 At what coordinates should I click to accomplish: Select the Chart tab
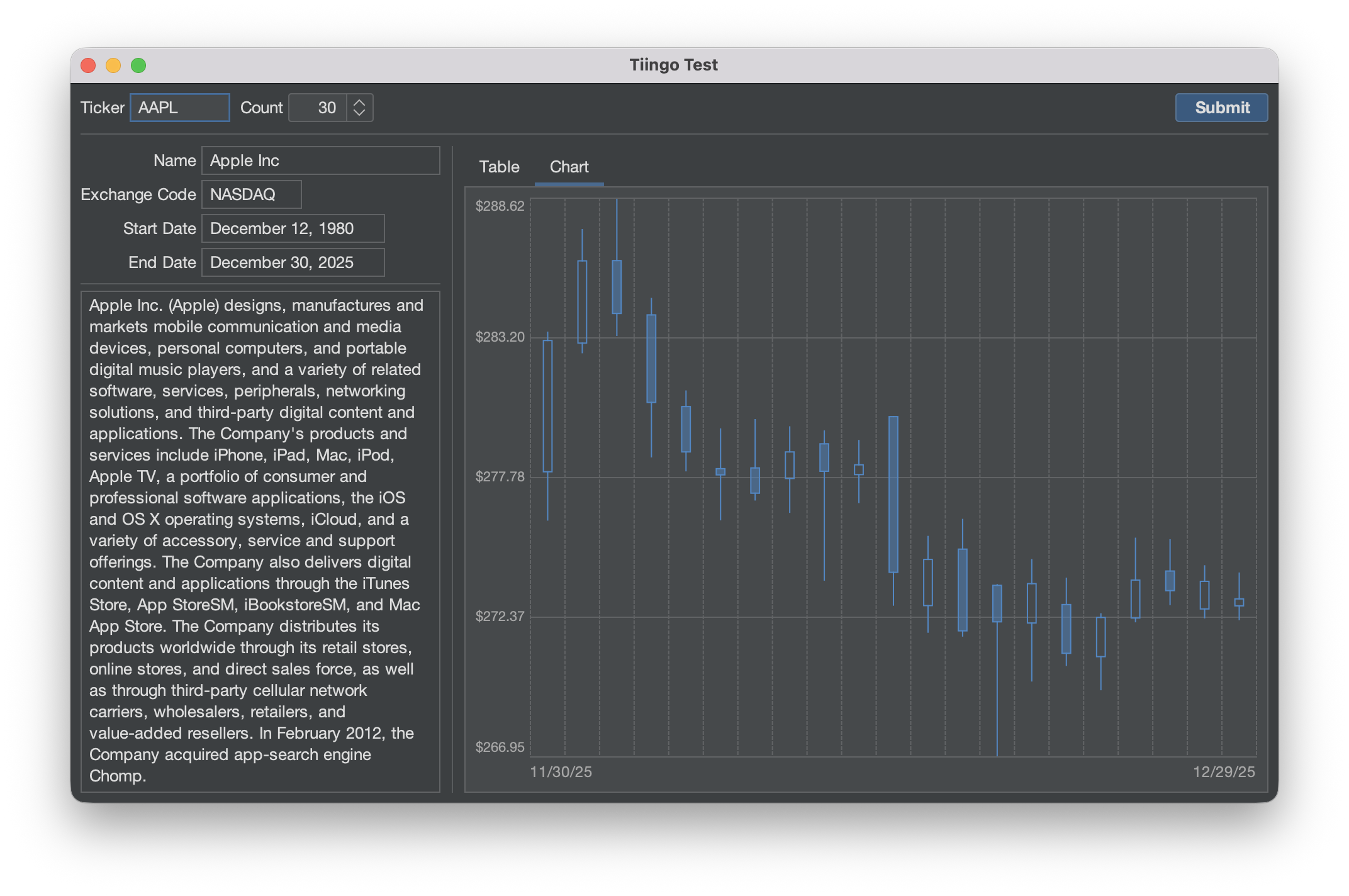coord(569,167)
